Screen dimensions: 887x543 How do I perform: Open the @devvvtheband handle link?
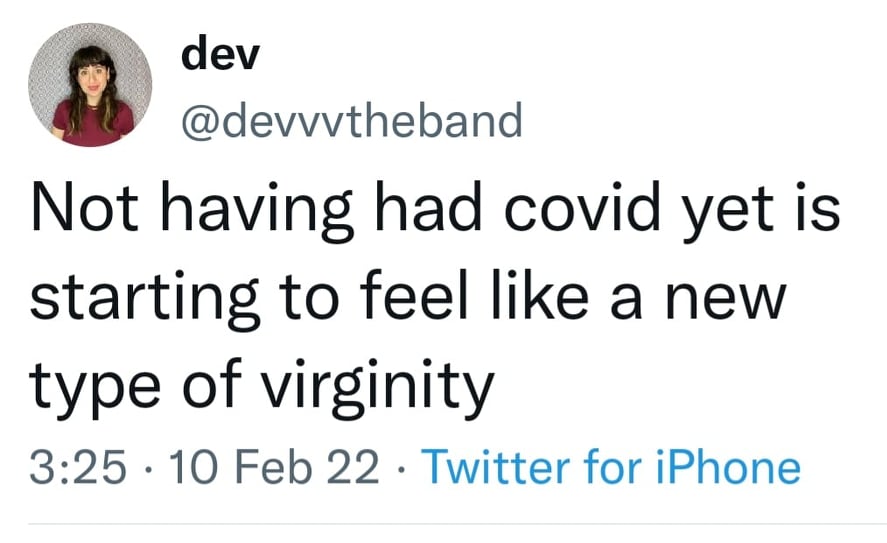(351, 122)
